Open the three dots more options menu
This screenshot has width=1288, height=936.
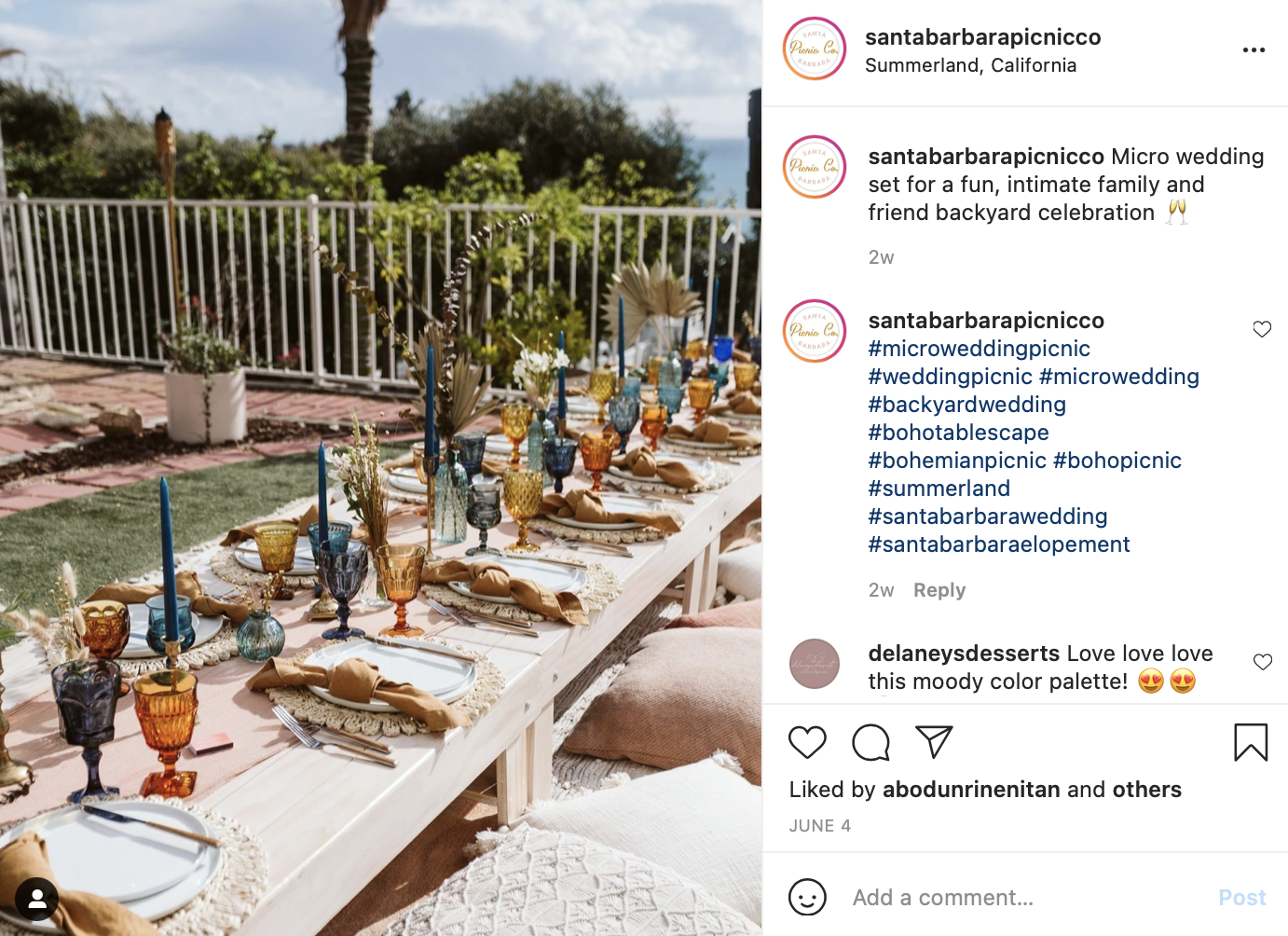(1254, 49)
